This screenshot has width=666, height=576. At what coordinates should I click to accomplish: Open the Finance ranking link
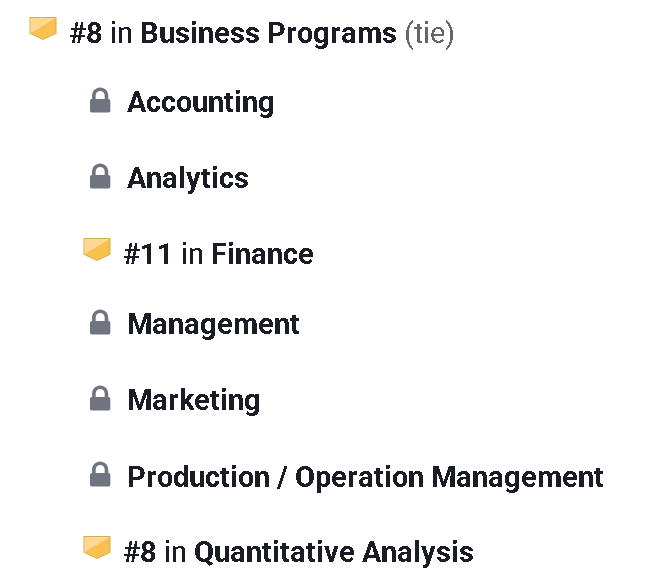tap(262, 254)
